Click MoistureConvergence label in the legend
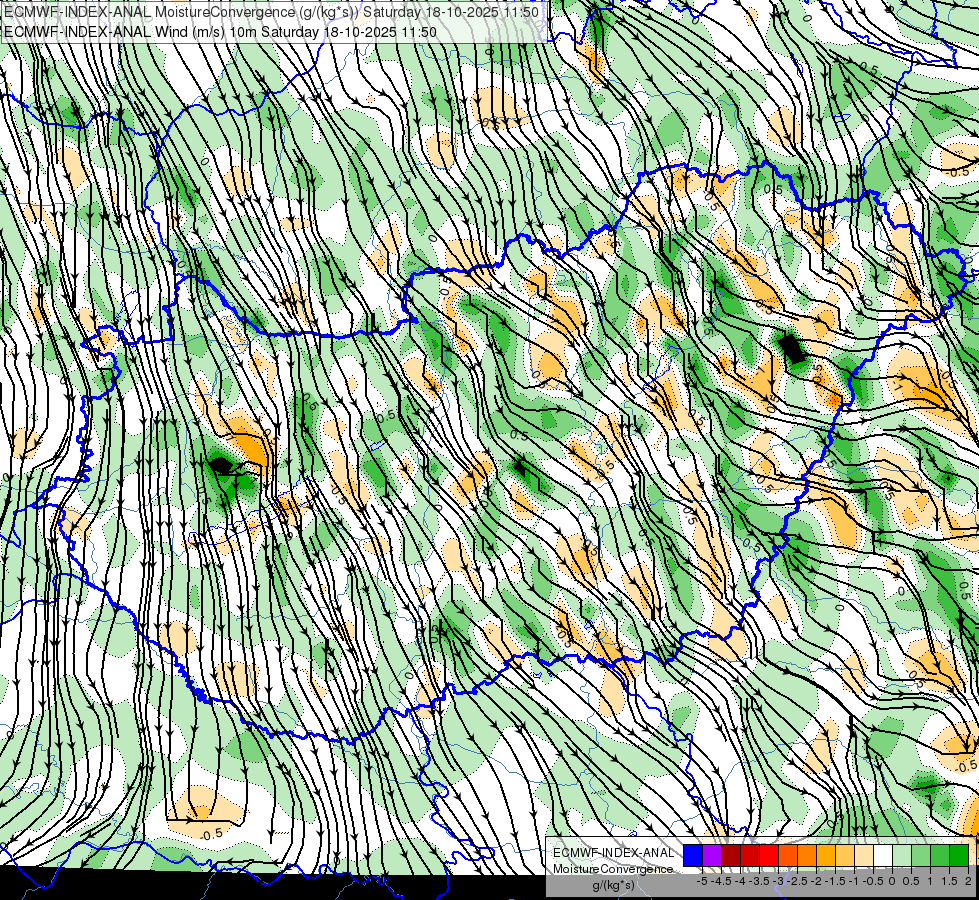Viewport: 979px width, 900px height. (x=613, y=869)
